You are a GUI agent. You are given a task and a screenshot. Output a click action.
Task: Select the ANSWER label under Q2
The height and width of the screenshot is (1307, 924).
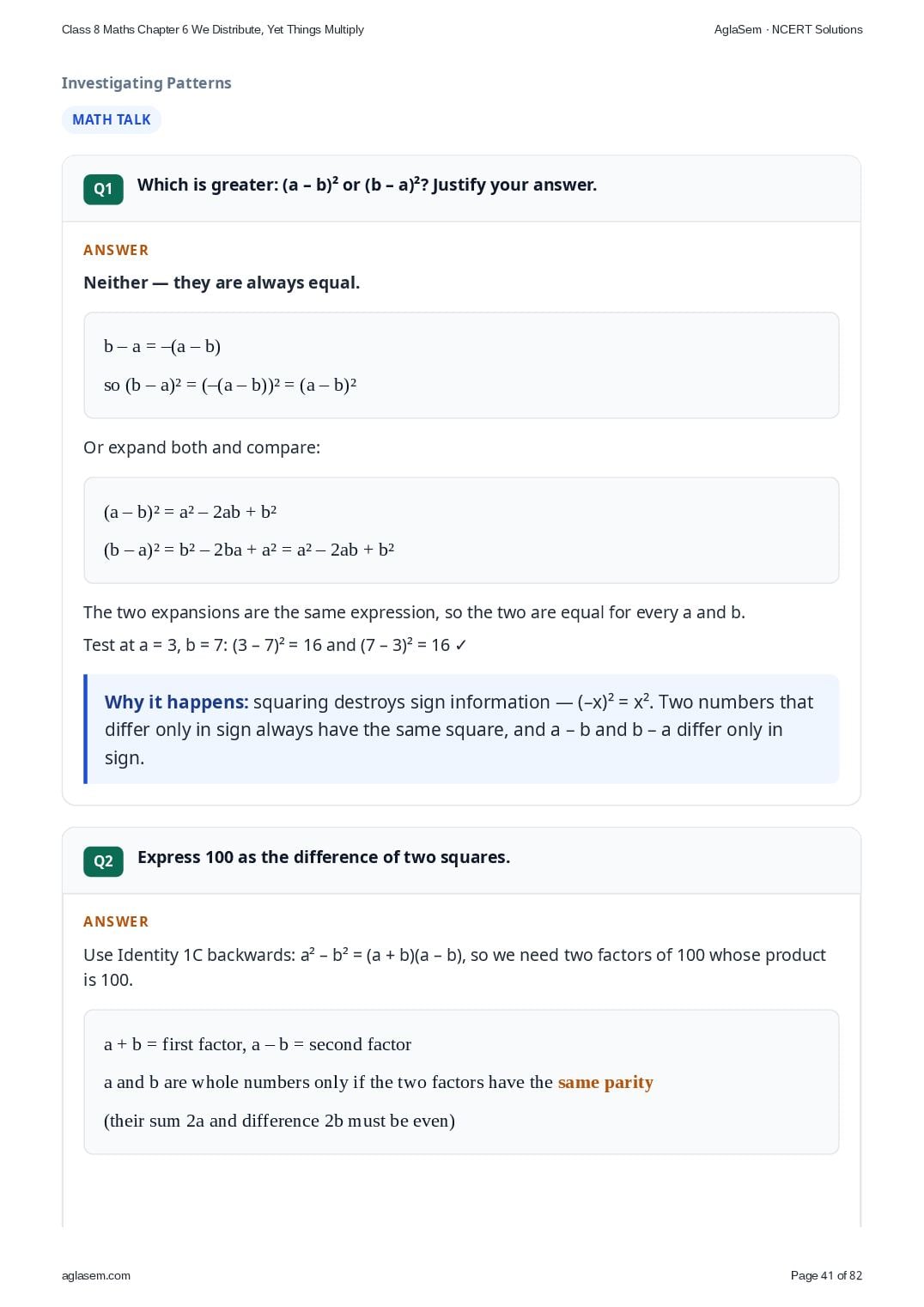pos(116,921)
